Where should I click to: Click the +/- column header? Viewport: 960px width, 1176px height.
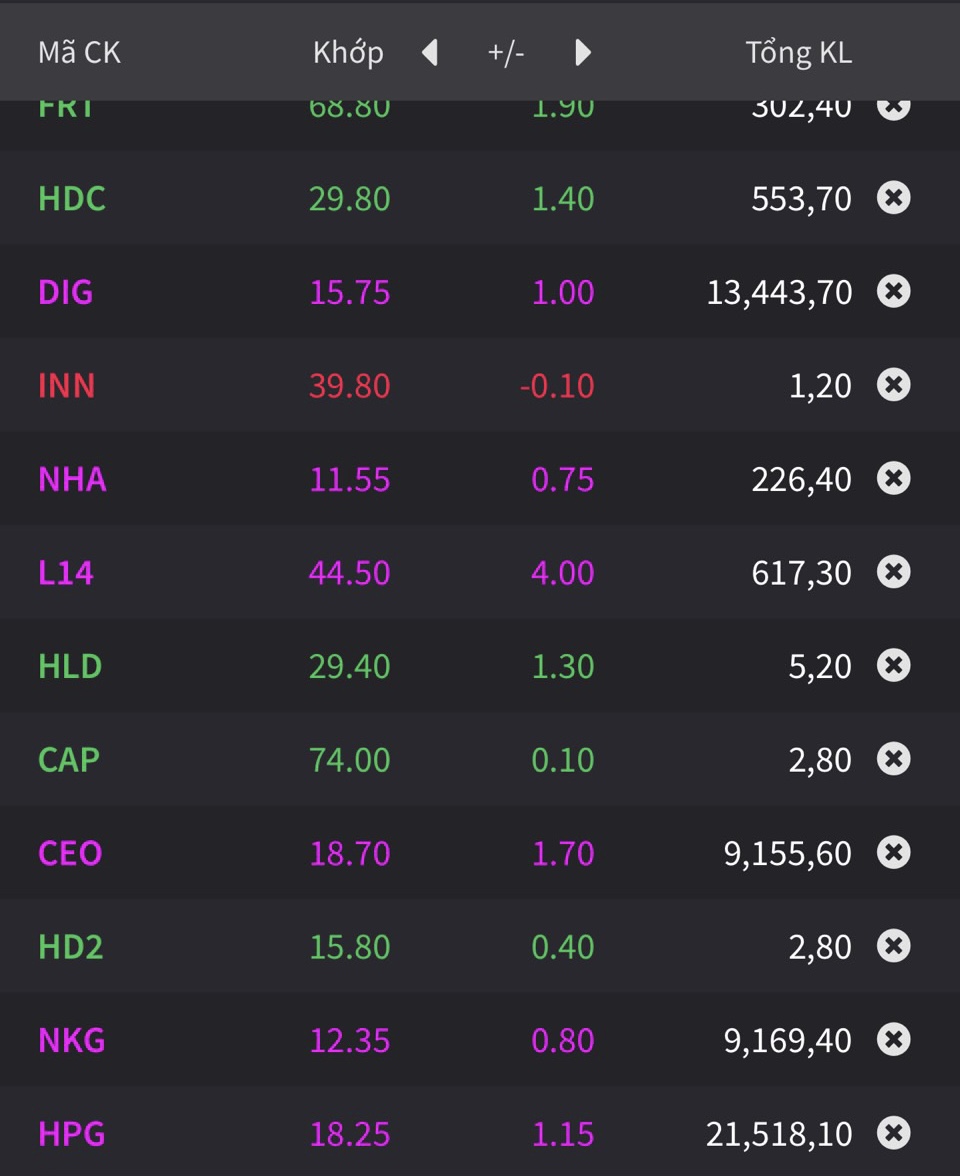pos(506,53)
